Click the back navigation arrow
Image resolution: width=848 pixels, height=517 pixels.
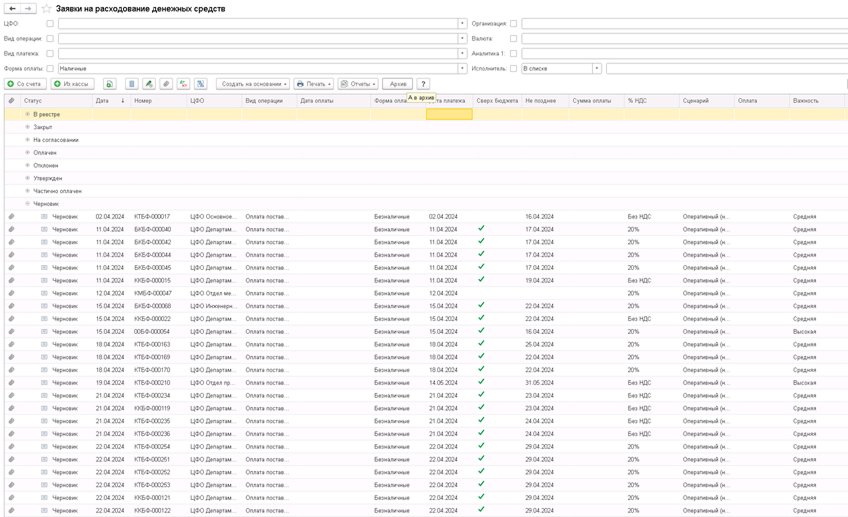[13, 8]
